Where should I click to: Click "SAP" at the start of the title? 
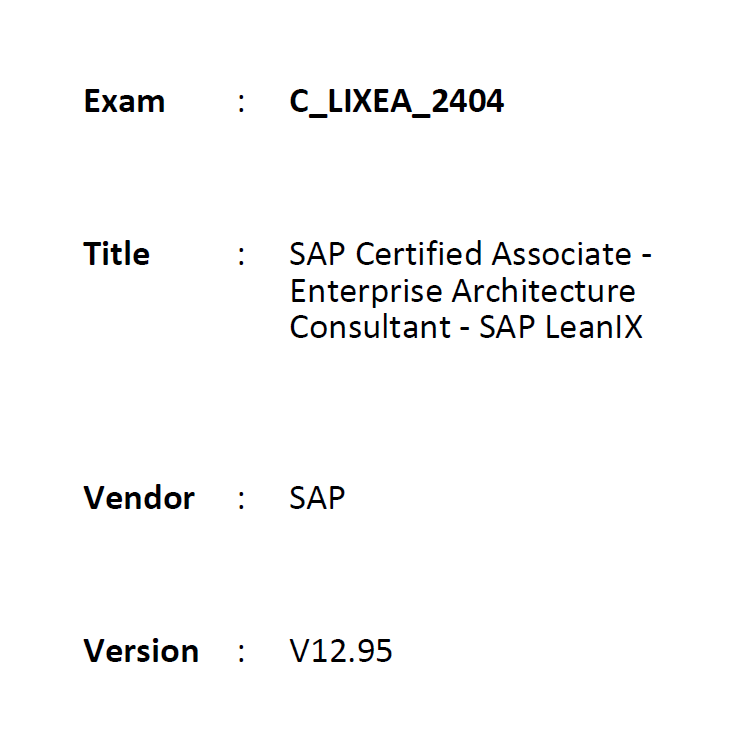(x=317, y=254)
